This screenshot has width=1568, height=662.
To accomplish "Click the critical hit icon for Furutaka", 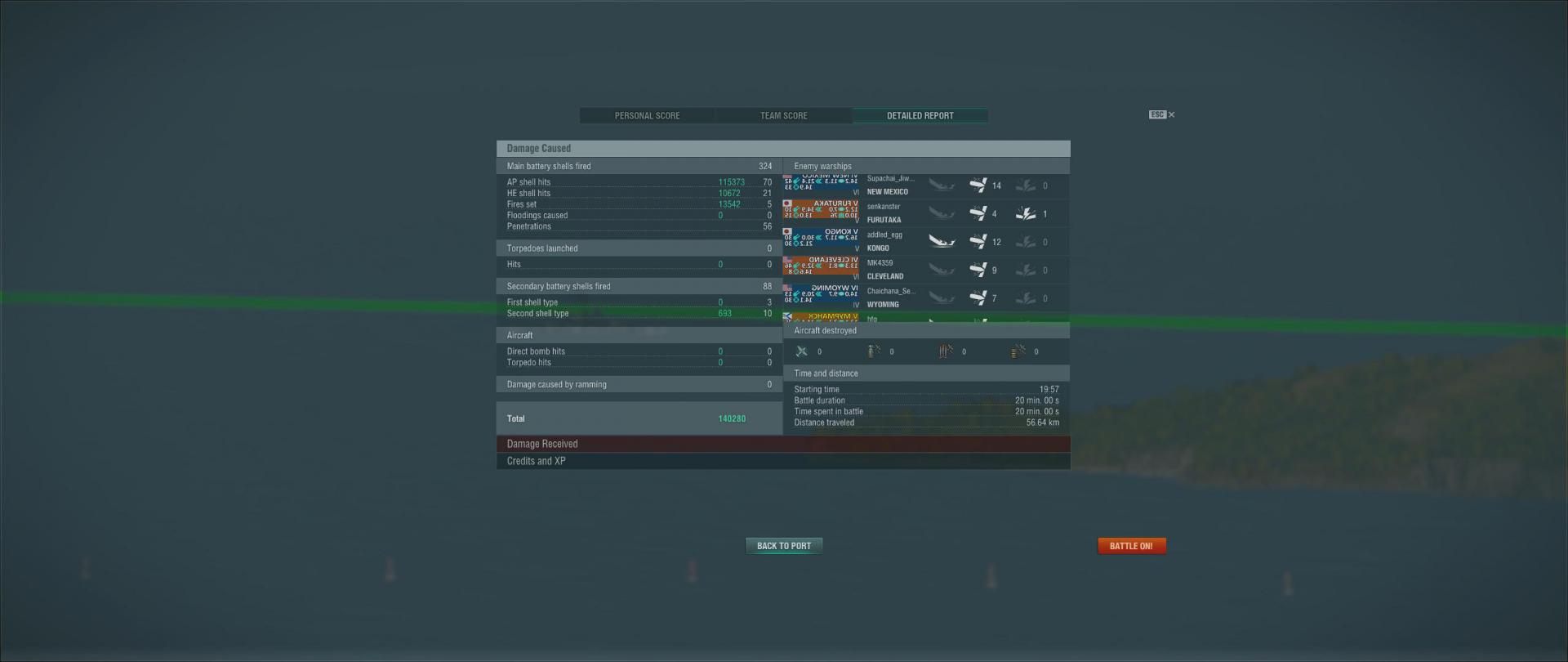I will pos(1026,214).
